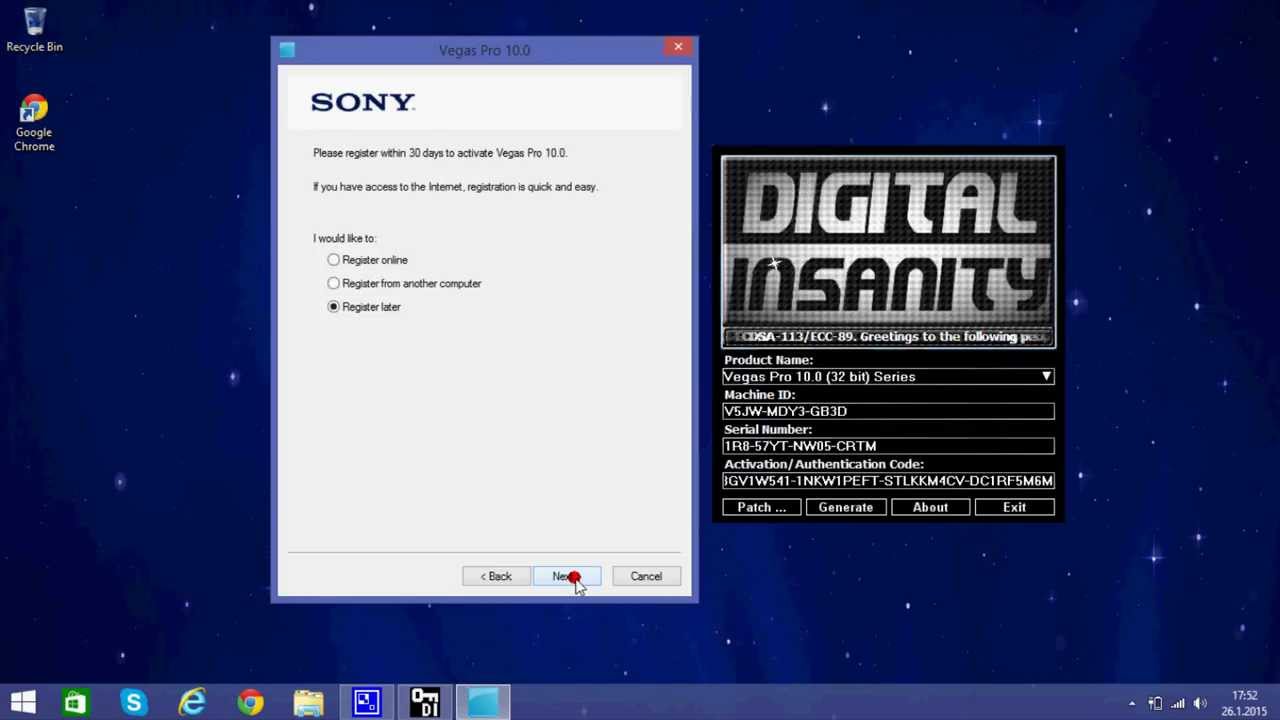The height and width of the screenshot is (720, 1280).
Task: Open the volume tray icon
Action: (x=1201, y=703)
